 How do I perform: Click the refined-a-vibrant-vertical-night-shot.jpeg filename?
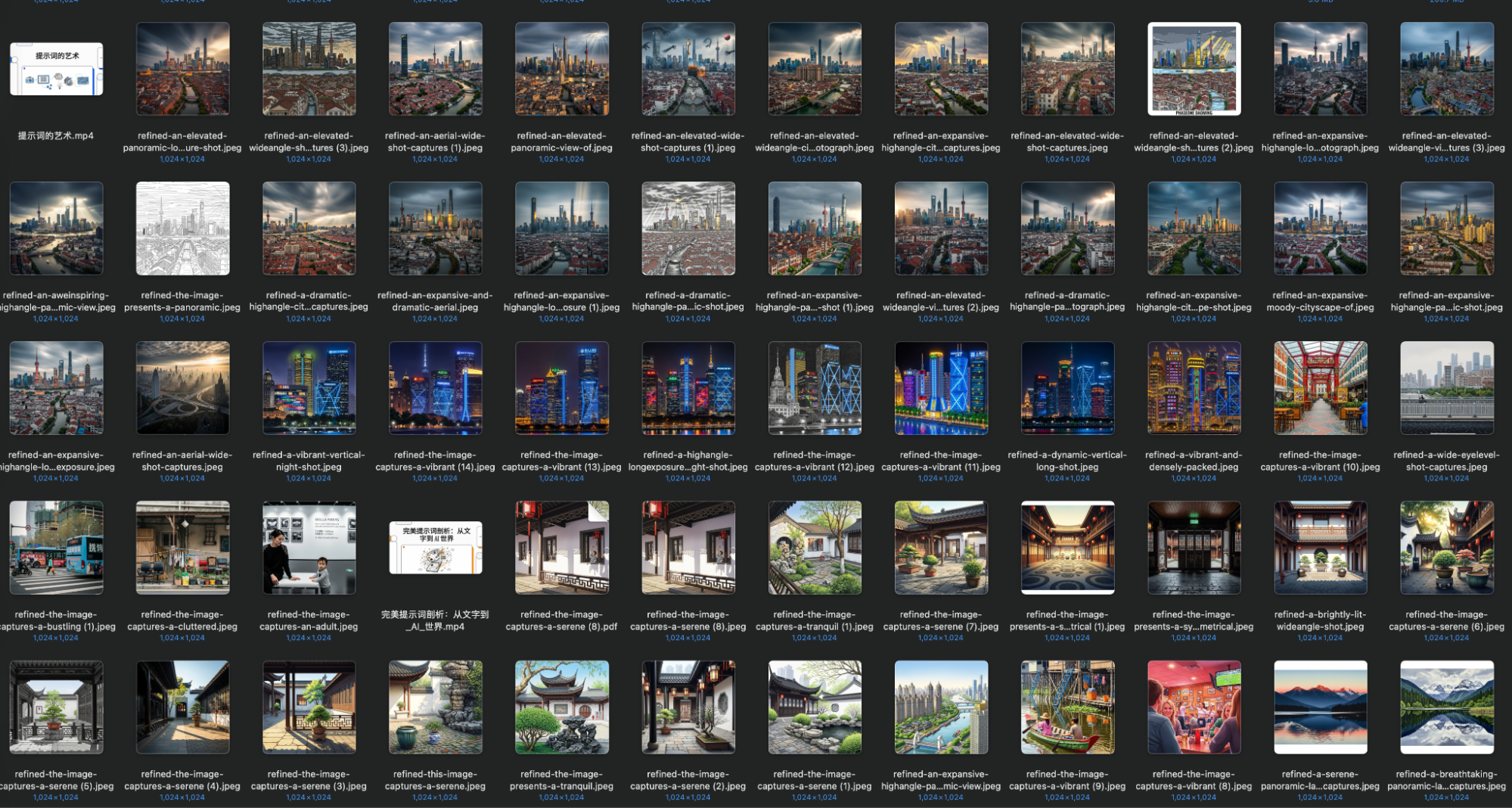[309, 461]
